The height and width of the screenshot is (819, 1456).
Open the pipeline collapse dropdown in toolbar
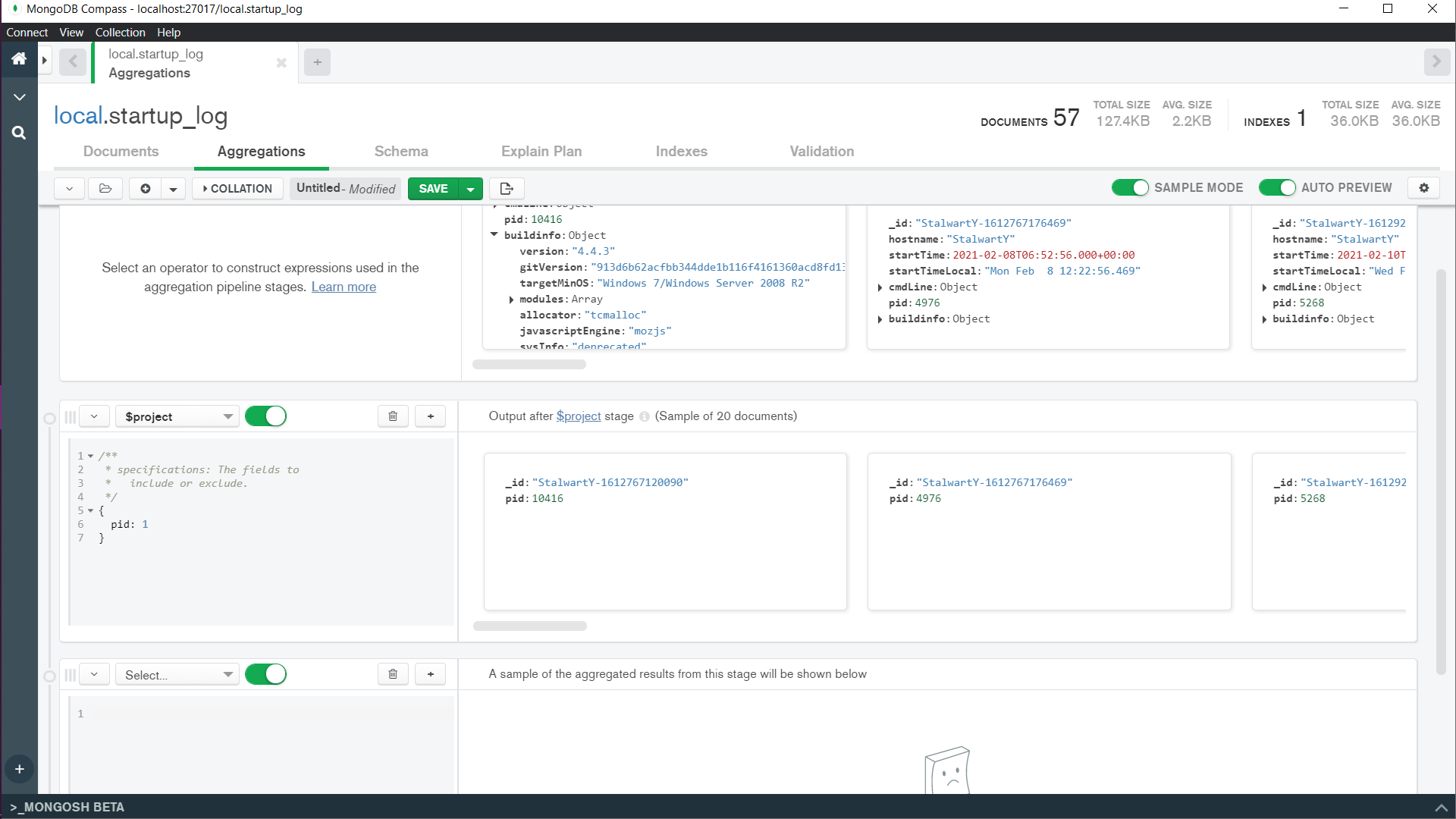[69, 188]
